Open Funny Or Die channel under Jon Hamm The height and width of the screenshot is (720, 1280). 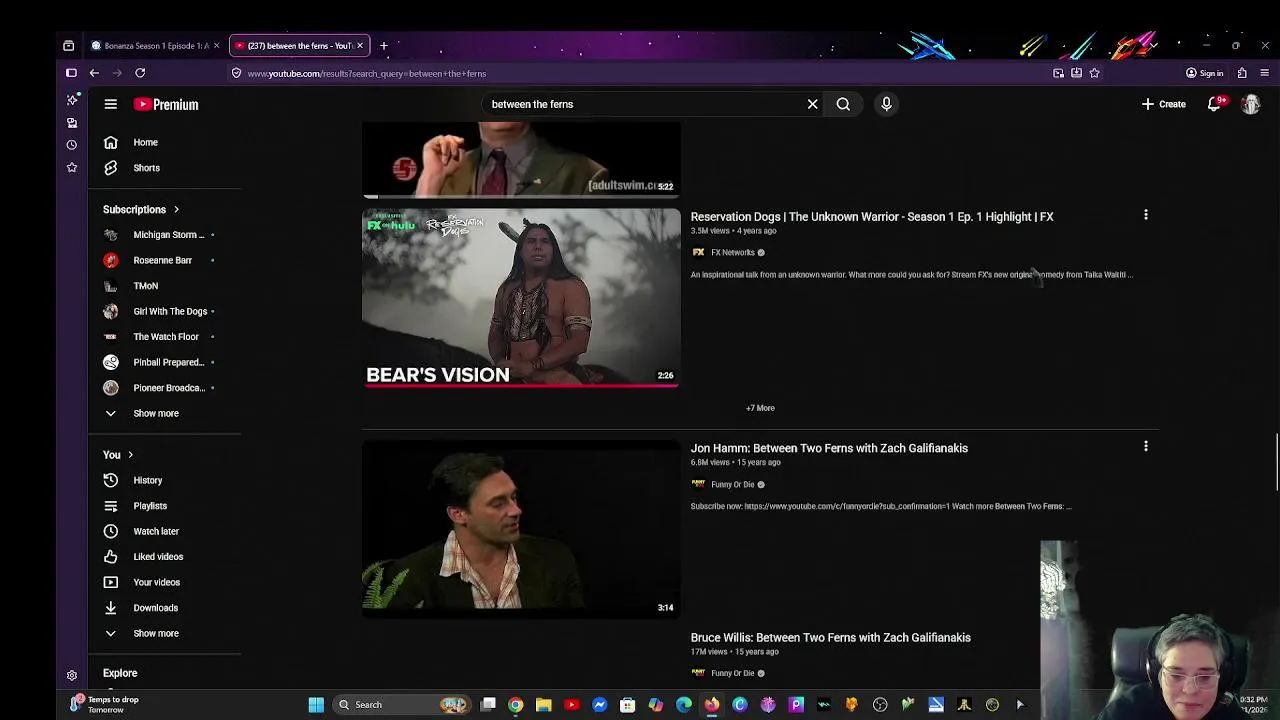pos(732,484)
